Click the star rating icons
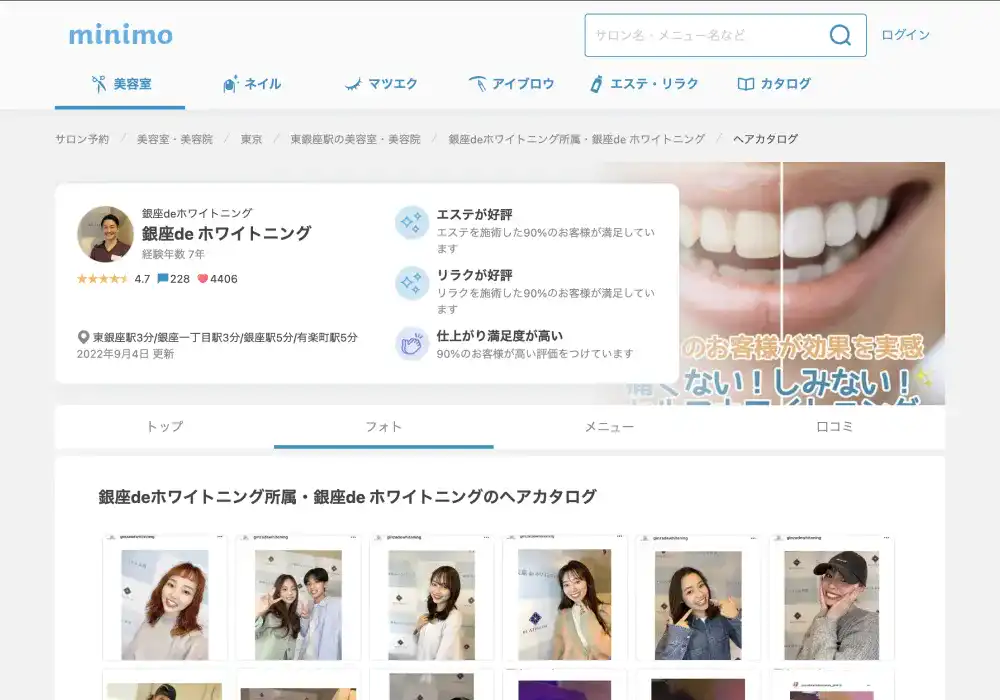 coord(102,279)
